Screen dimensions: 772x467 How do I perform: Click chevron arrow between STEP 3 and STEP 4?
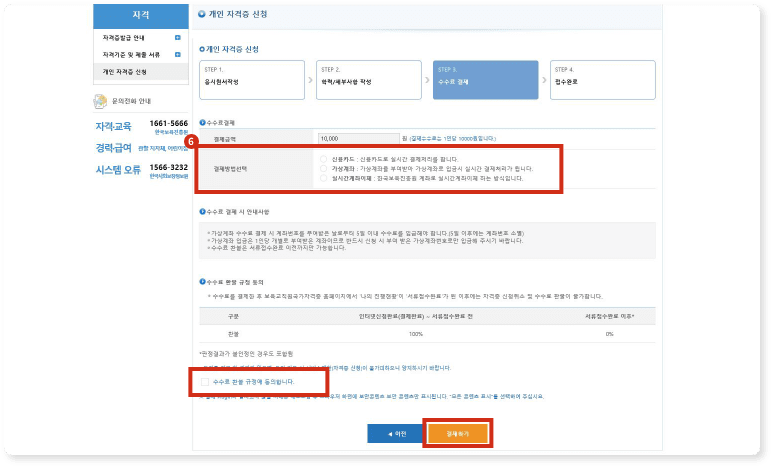pyautogui.click(x=544, y=80)
